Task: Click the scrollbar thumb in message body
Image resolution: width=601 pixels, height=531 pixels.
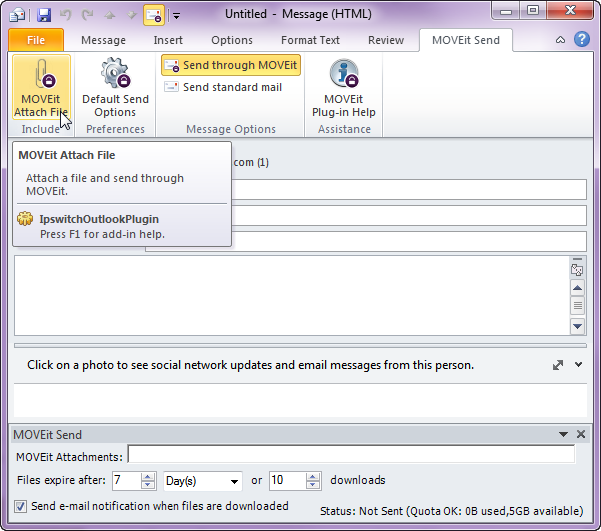Action: tap(577, 306)
